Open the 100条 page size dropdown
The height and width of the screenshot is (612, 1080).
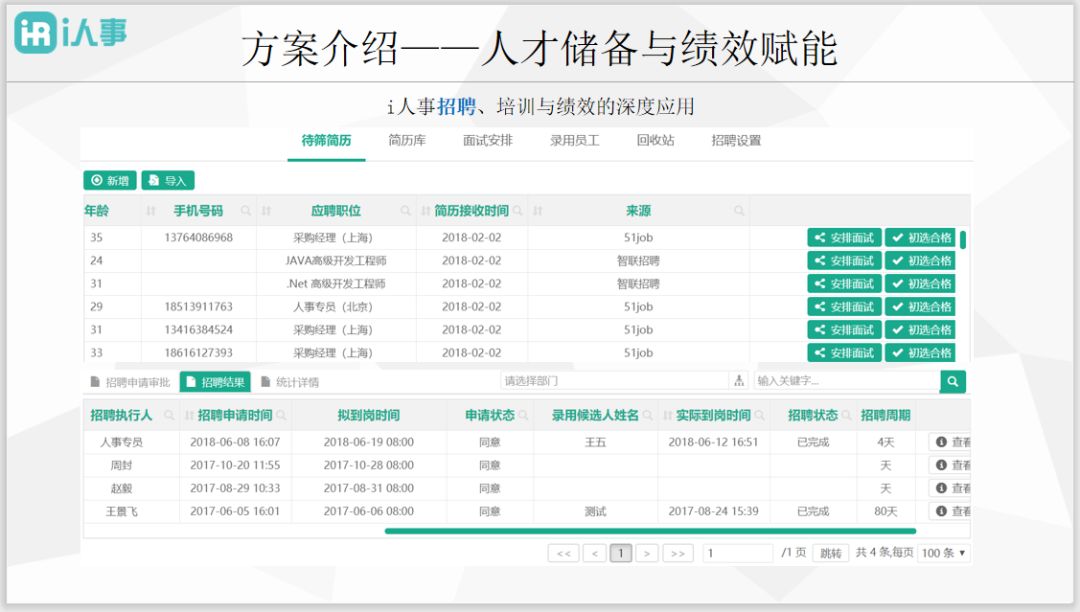[943, 552]
